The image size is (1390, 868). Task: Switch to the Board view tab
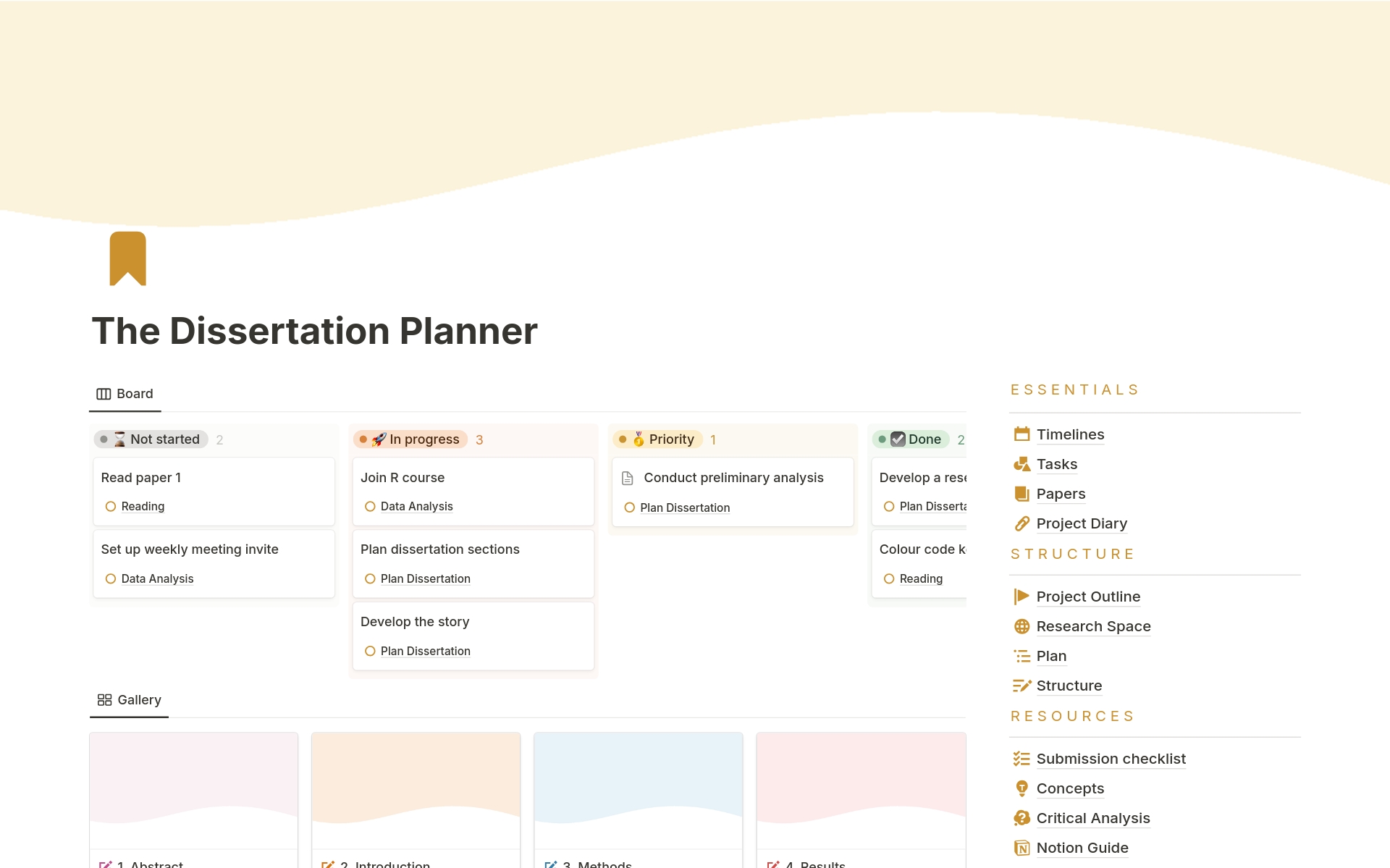(124, 393)
